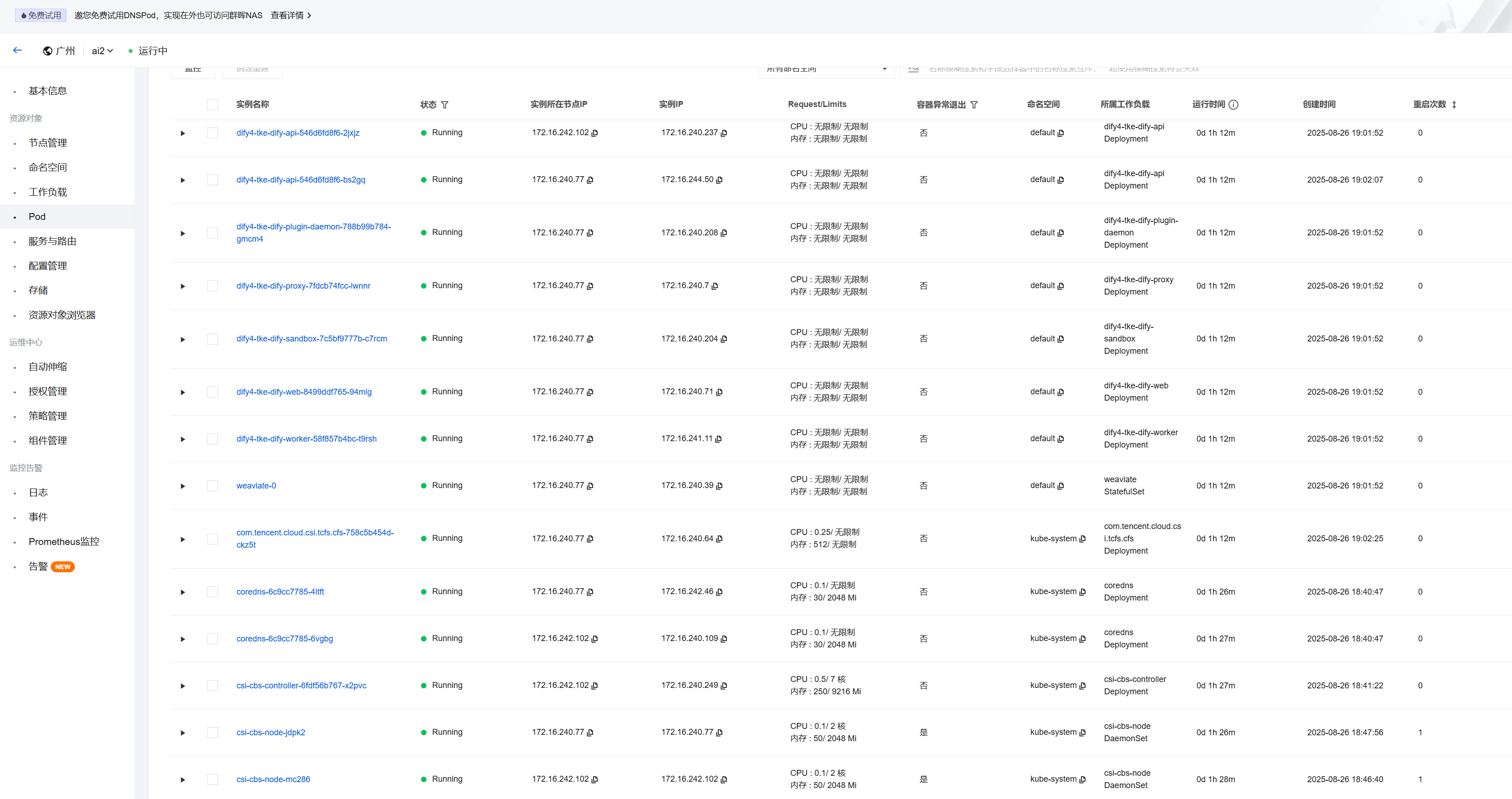Image resolution: width=1512 pixels, height=799 pixels.
Task: Open pod dify4-tke-dify-web-8499ddf765-94mlg link
Action: 304,392
